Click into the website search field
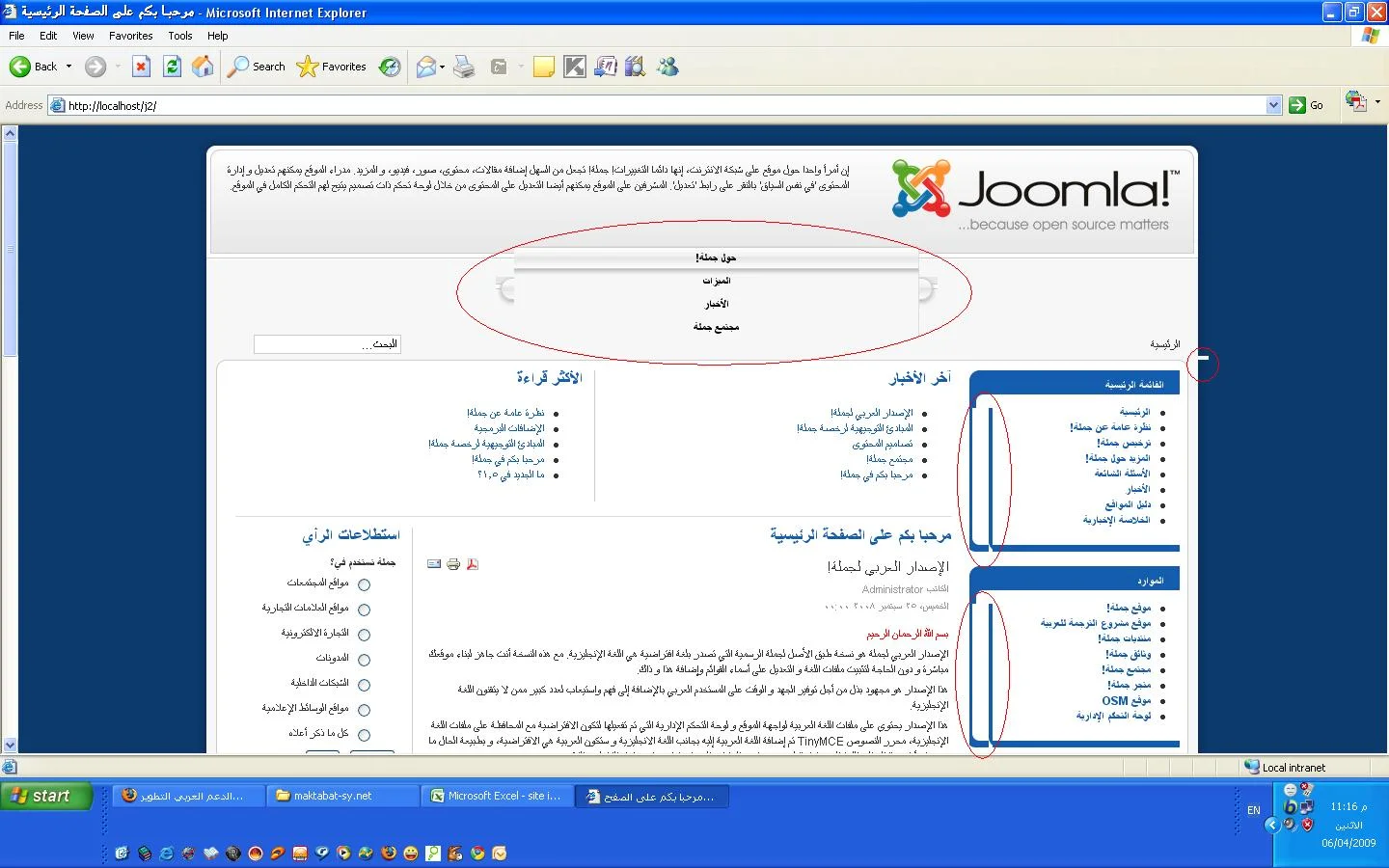This screenshot has width=1389, height=868. (x=326, y=344)
